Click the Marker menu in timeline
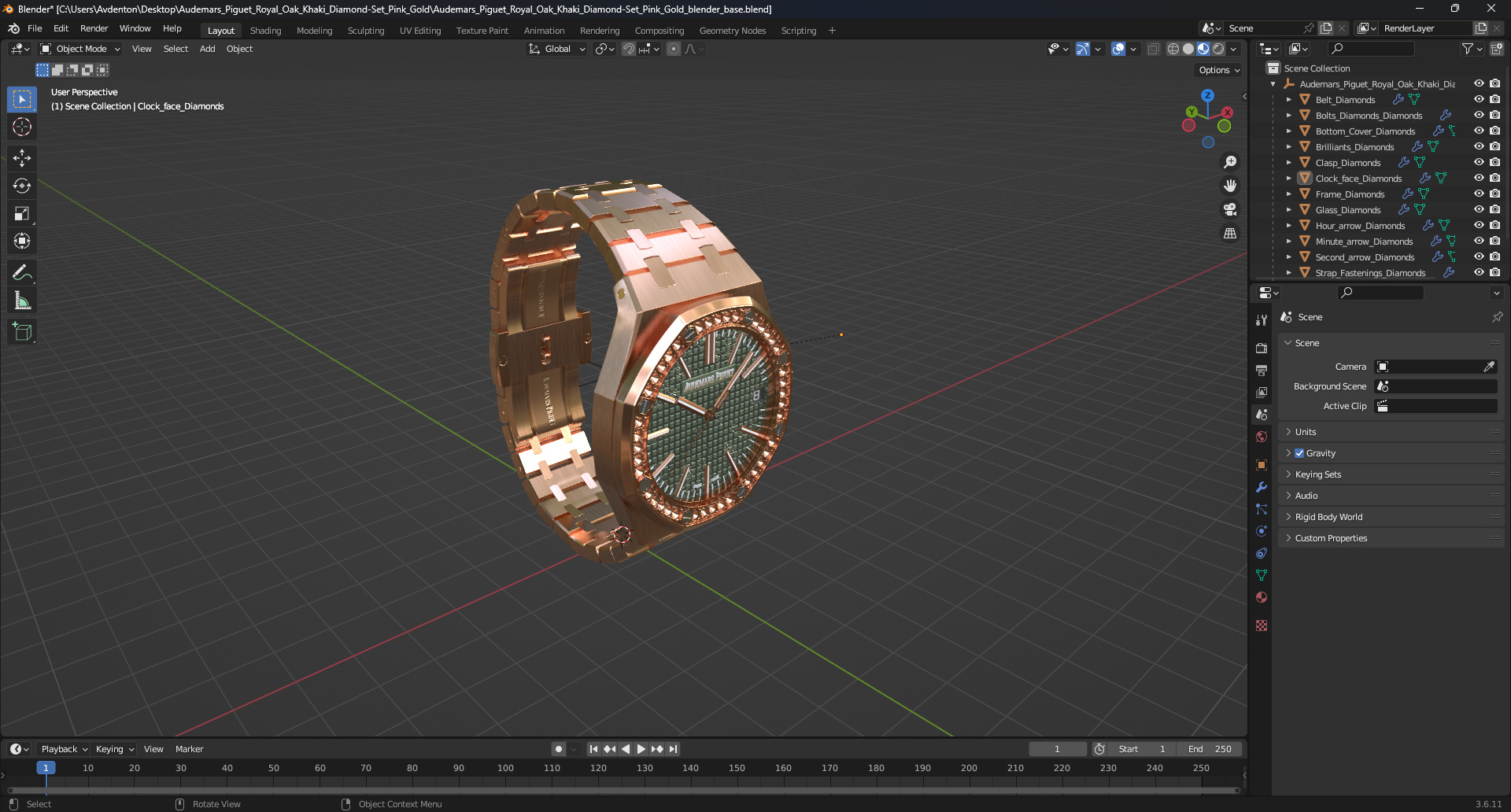Screen dimensions: 1511x812 tap(189, 749)
